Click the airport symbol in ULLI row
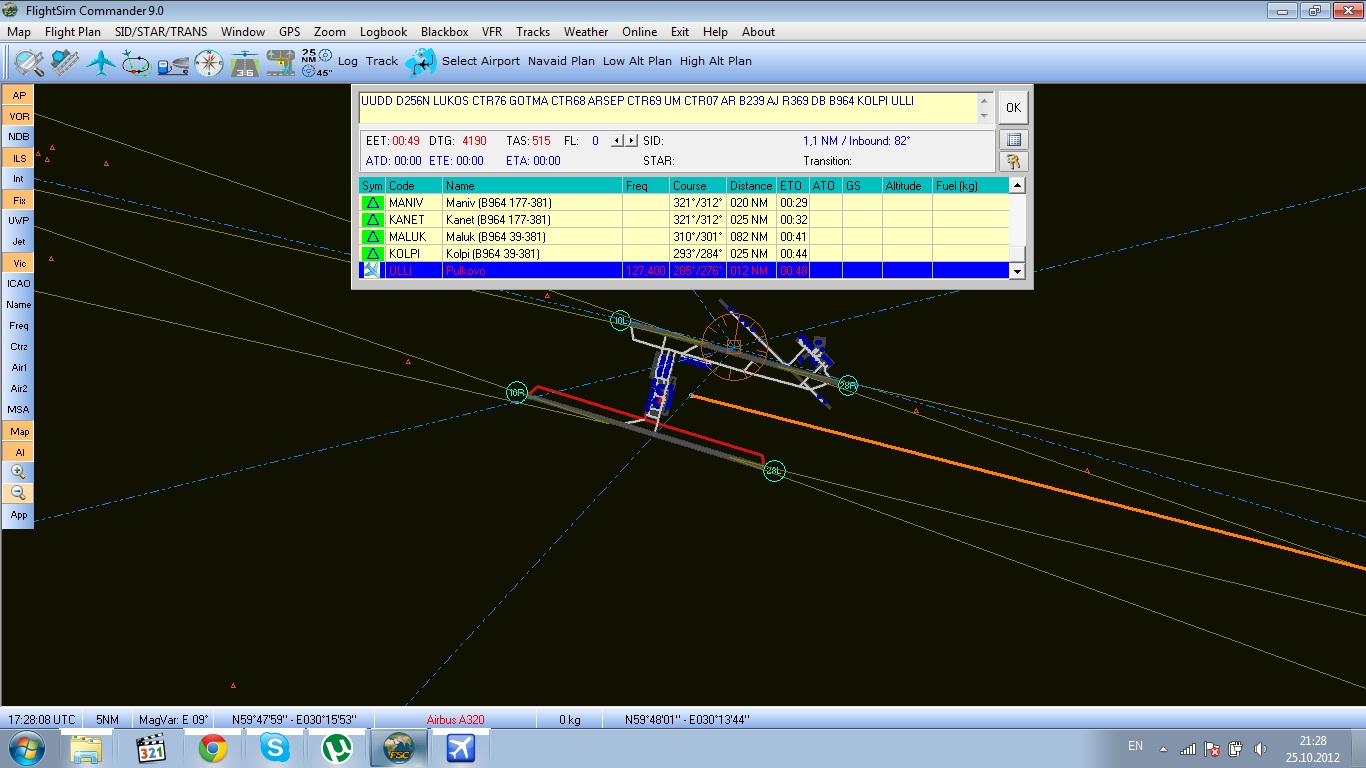Screen dimensions: 1366x768 372,271
